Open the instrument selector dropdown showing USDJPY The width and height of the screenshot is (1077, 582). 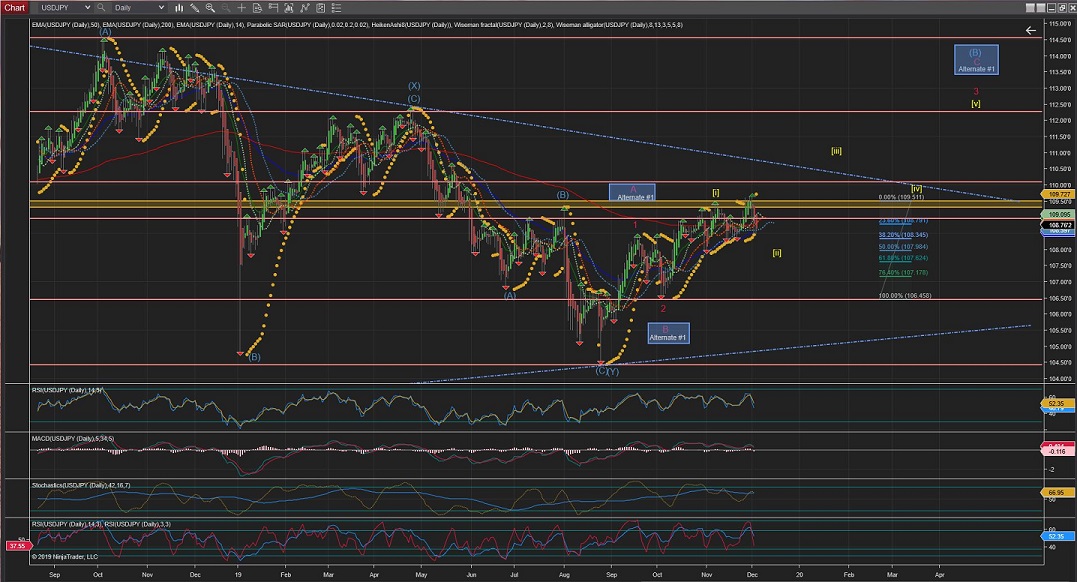[65, 8]
